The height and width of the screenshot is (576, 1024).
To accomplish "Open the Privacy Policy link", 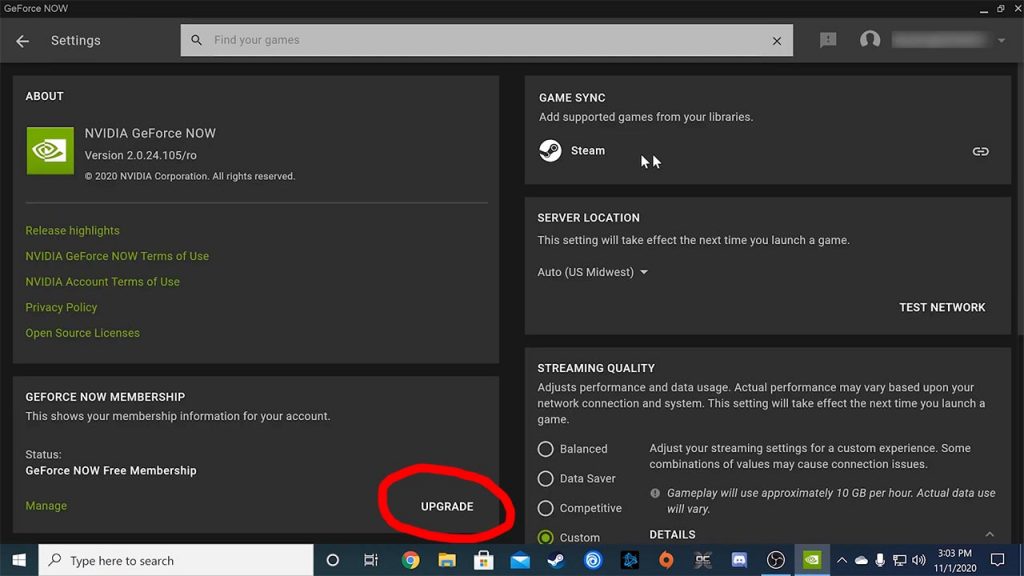I will coord(61,307).
